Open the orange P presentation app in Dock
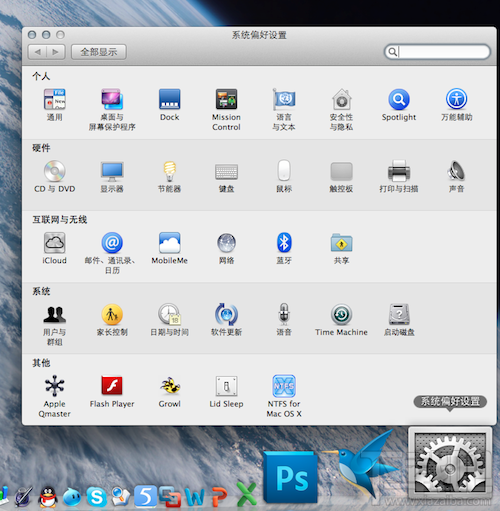Screen dimensions: 500x511 click(221, 497)
